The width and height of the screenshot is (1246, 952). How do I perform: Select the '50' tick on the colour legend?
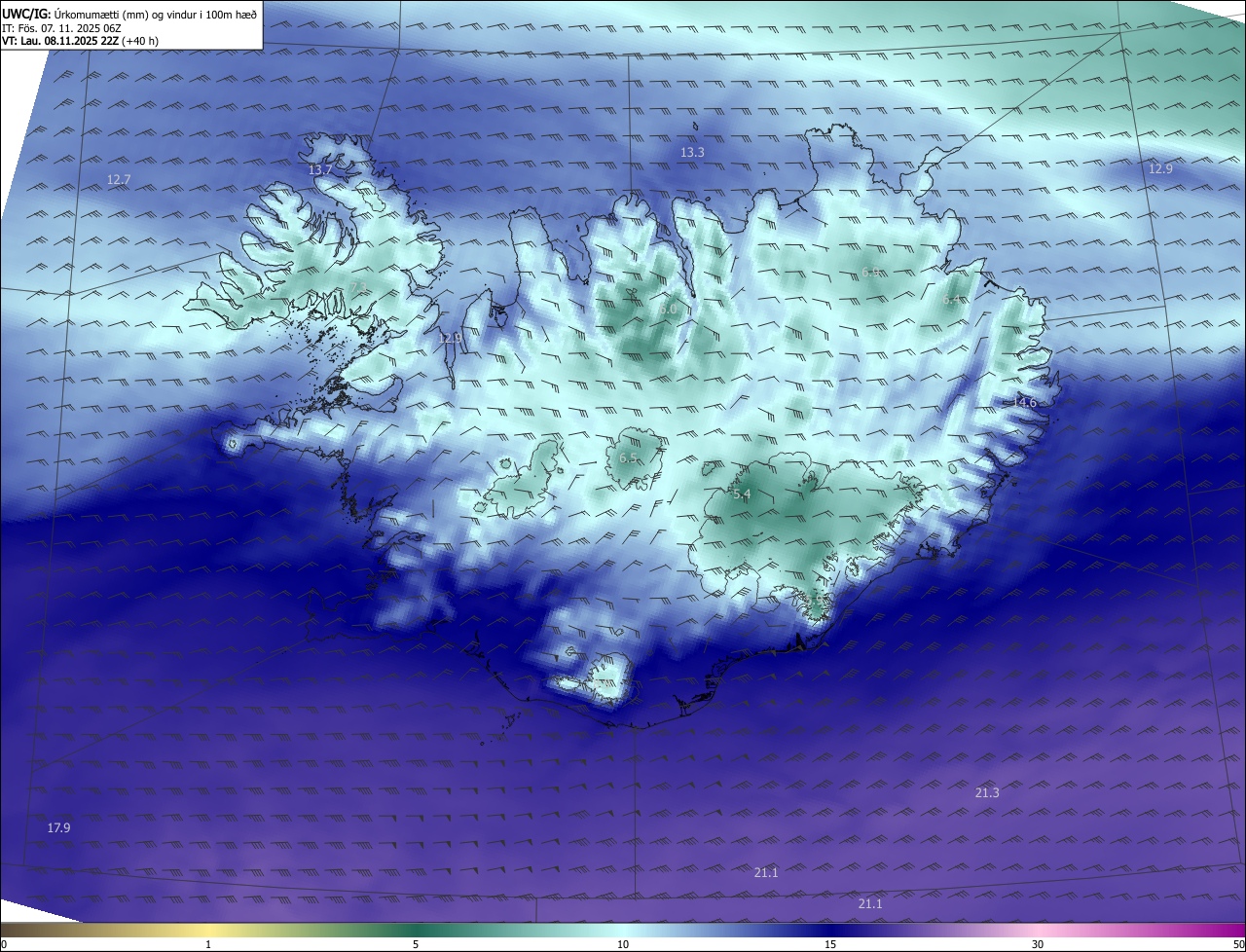[x=1239, y=945]
